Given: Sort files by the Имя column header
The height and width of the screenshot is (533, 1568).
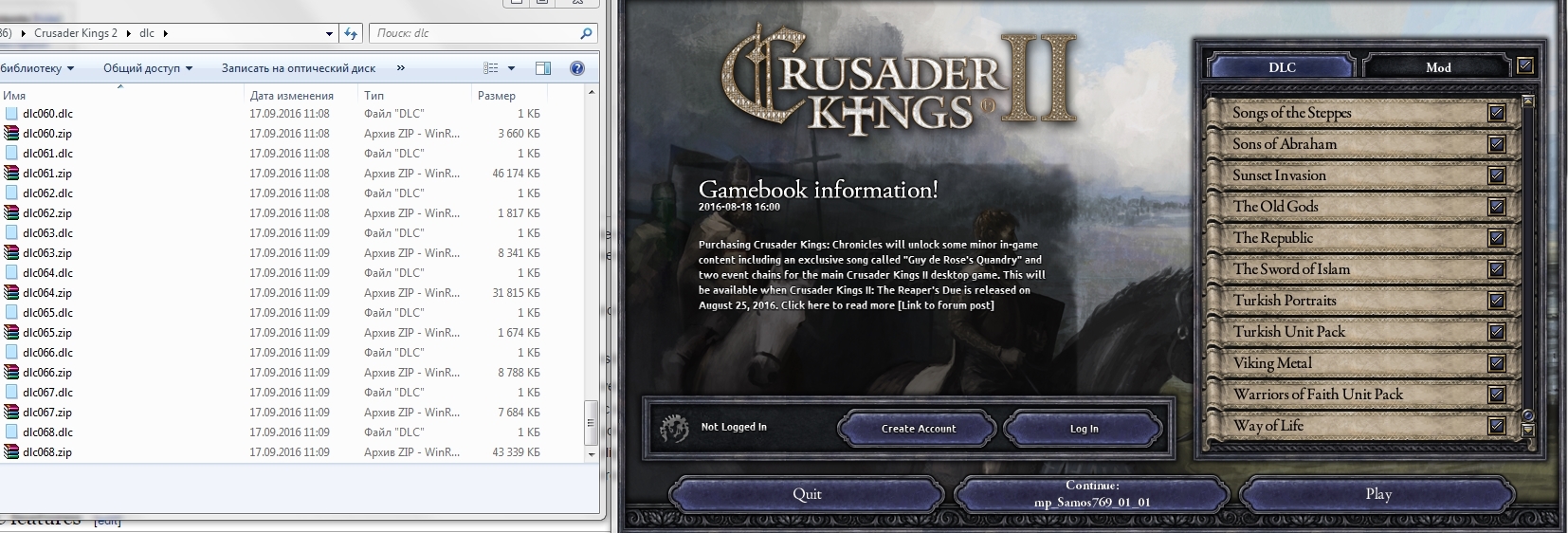Looking at the screenshot, I should coord(121,95).
